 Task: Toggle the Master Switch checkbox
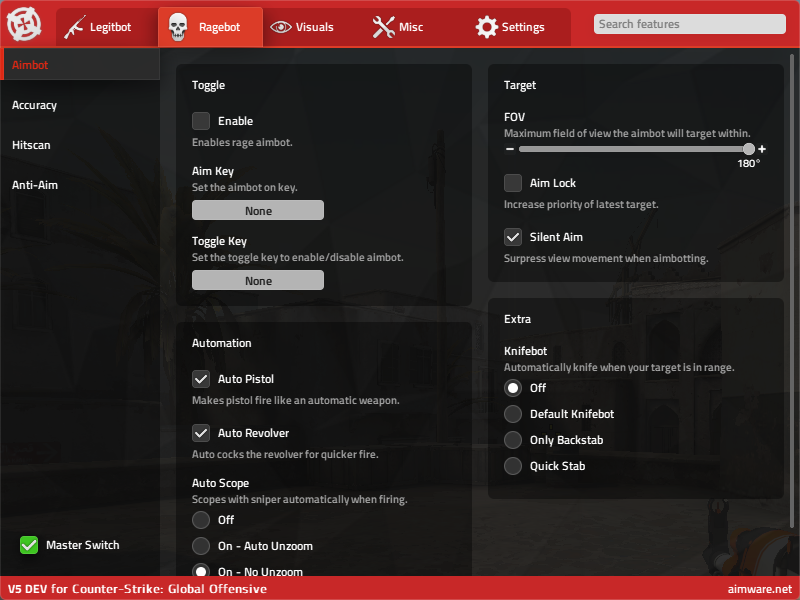tap(29, 545)
